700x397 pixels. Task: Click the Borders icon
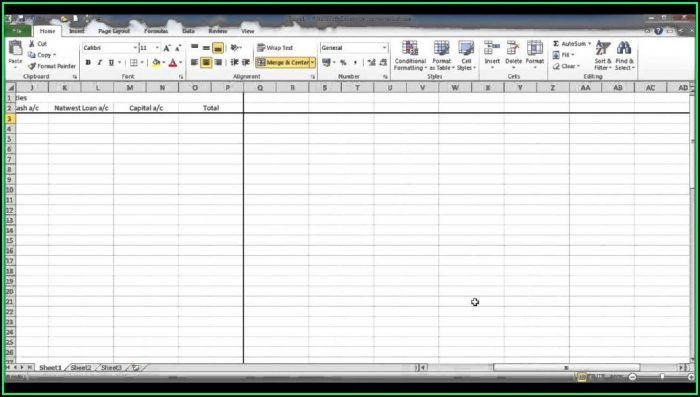133,63
